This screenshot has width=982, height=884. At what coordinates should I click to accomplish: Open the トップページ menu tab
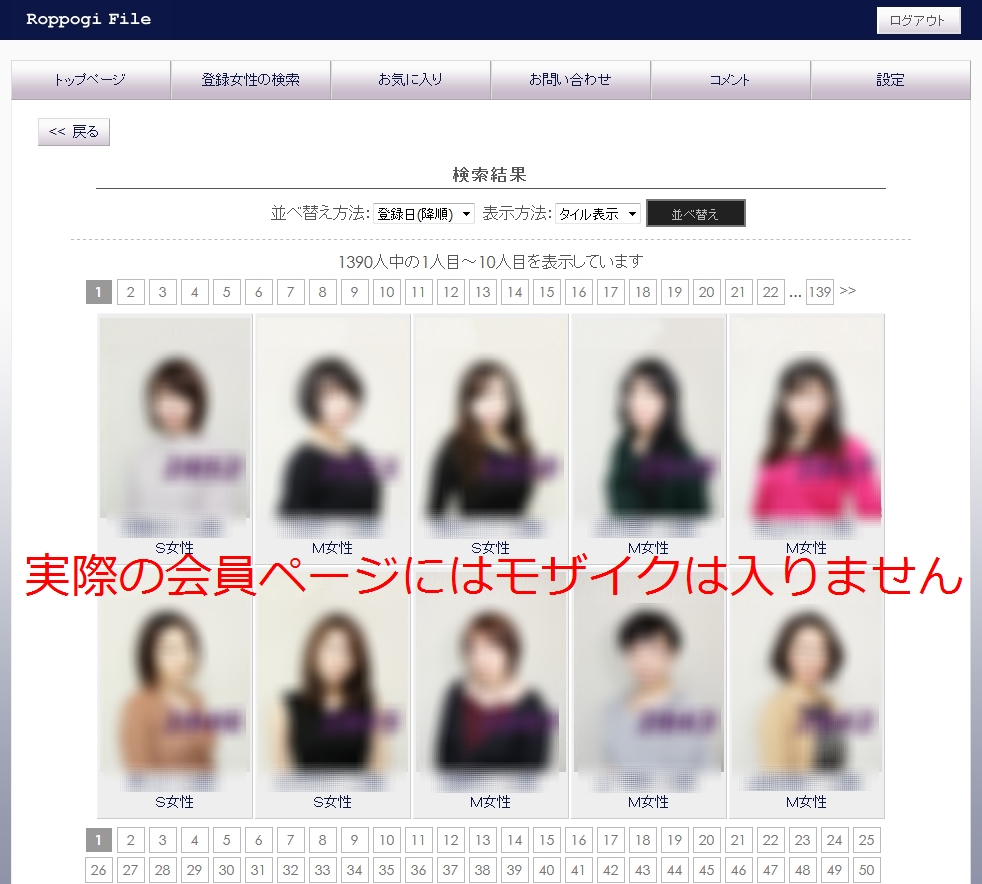[x=91, y=80]
